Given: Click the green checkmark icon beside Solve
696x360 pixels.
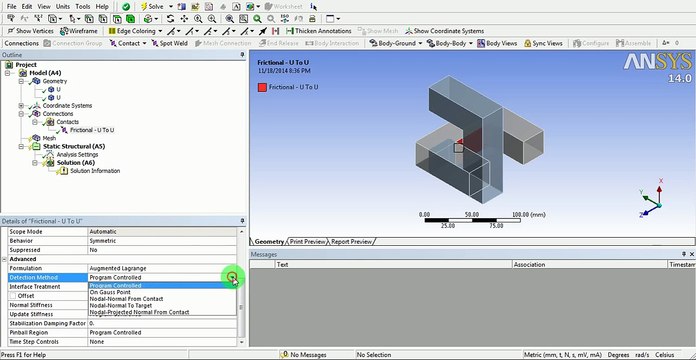Looking at the screenshot, I should click(126, 7).
